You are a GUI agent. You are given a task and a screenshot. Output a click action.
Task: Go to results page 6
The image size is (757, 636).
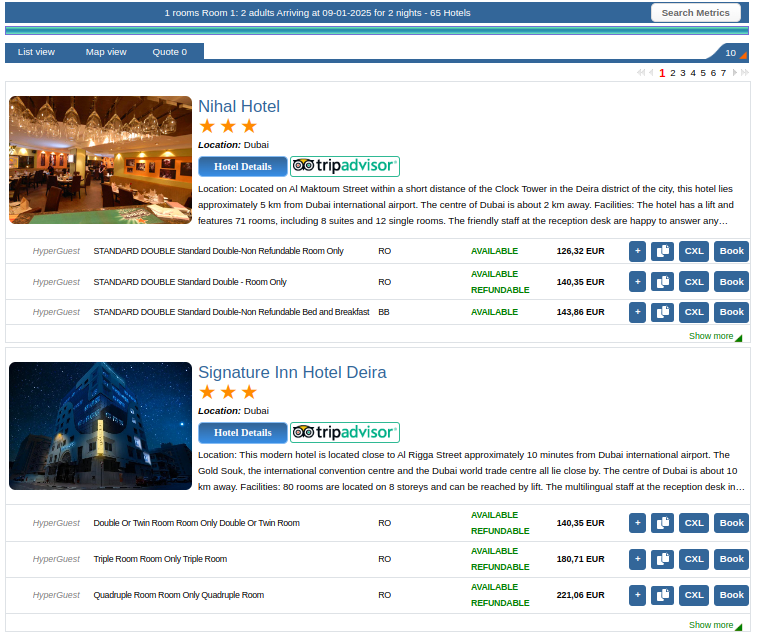point(713,73)
